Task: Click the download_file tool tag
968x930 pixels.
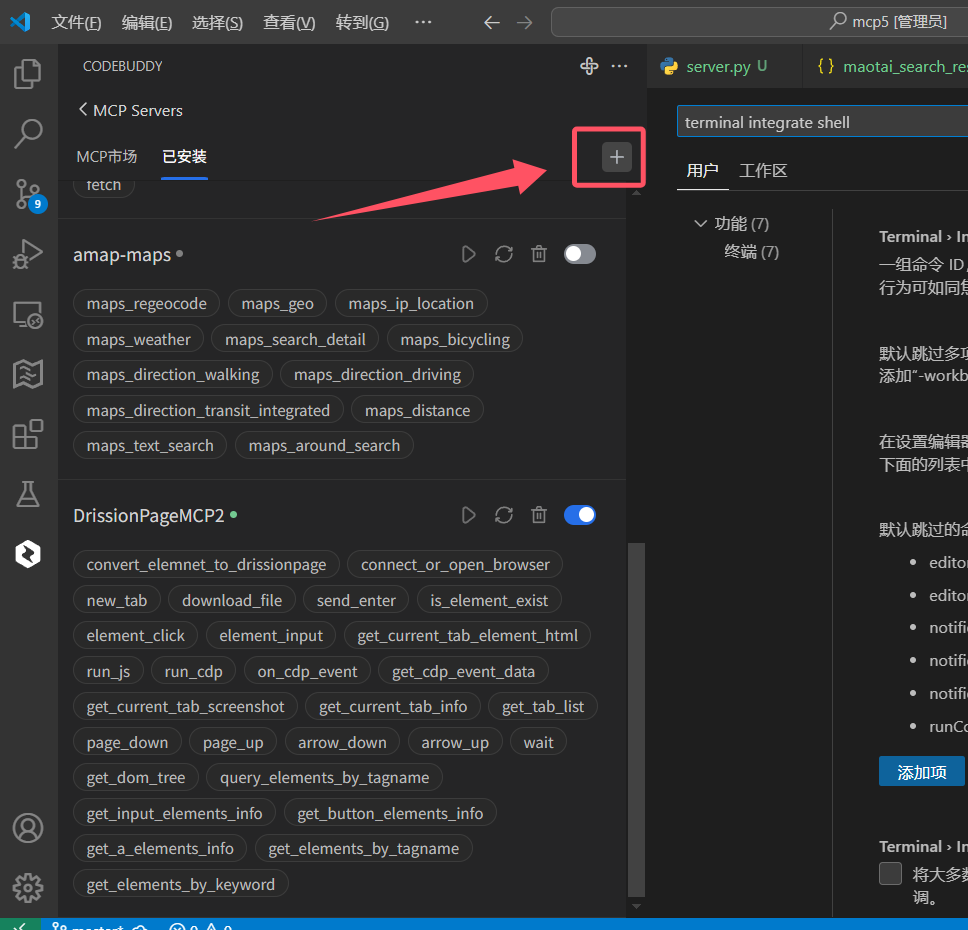Action: (232, 600)
